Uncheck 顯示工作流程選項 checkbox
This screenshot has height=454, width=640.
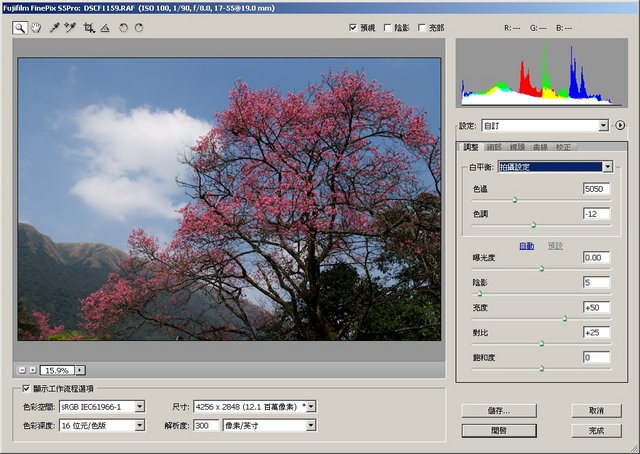point(26,388)
